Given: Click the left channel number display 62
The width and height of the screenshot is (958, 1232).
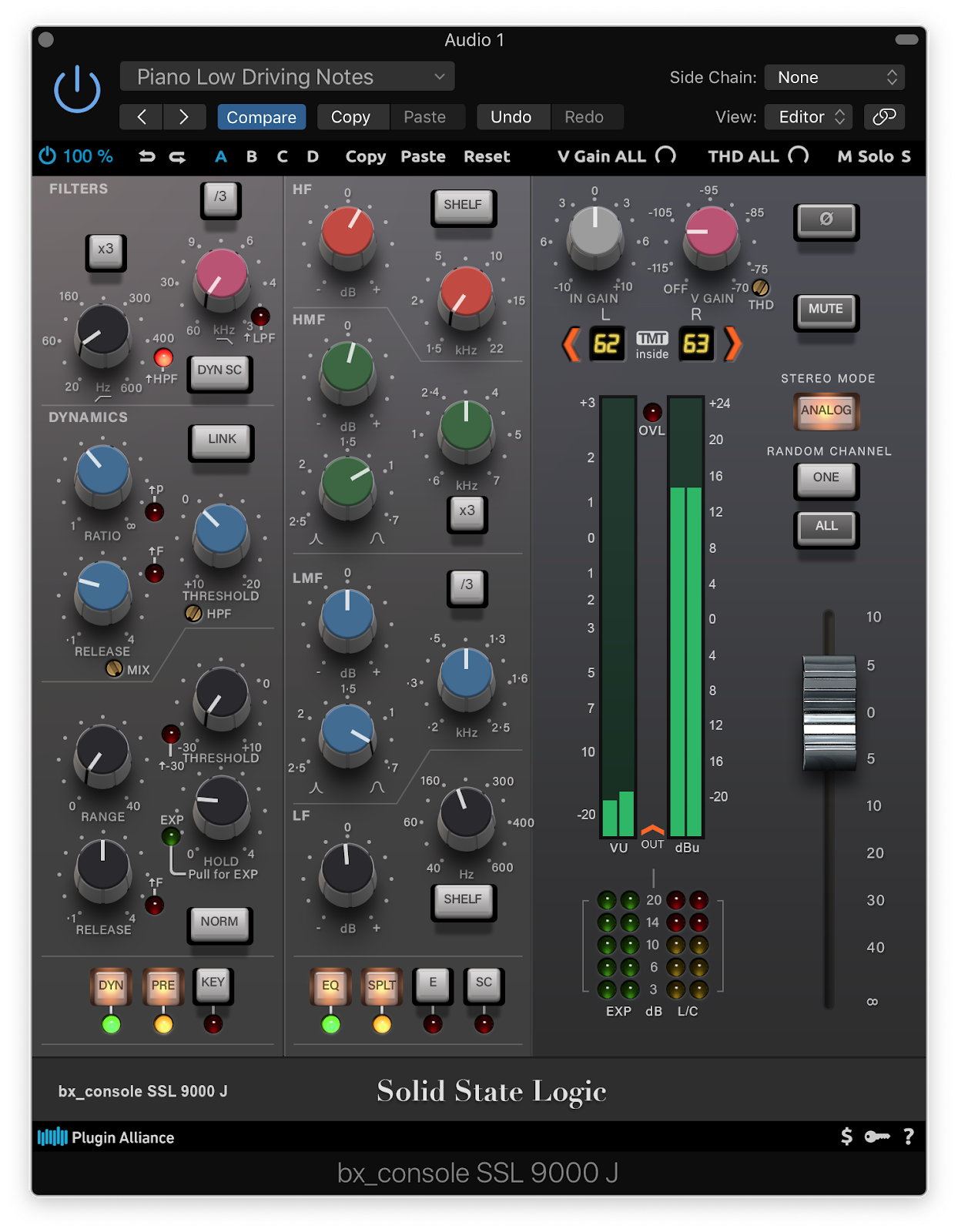Looking at the screenshot, I should coord(606,343).
